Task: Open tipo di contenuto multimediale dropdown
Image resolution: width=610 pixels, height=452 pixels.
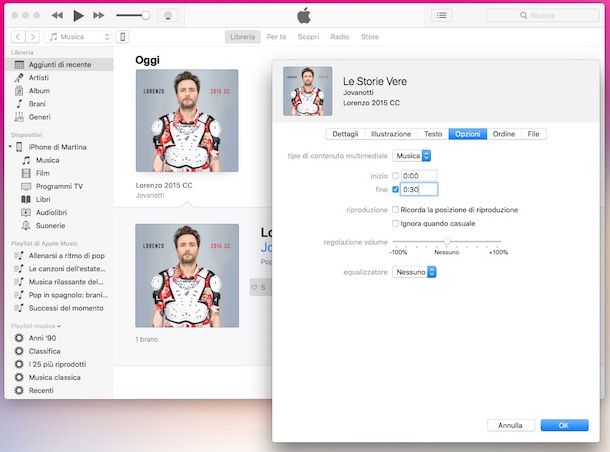Action: (x=412, y=156)
